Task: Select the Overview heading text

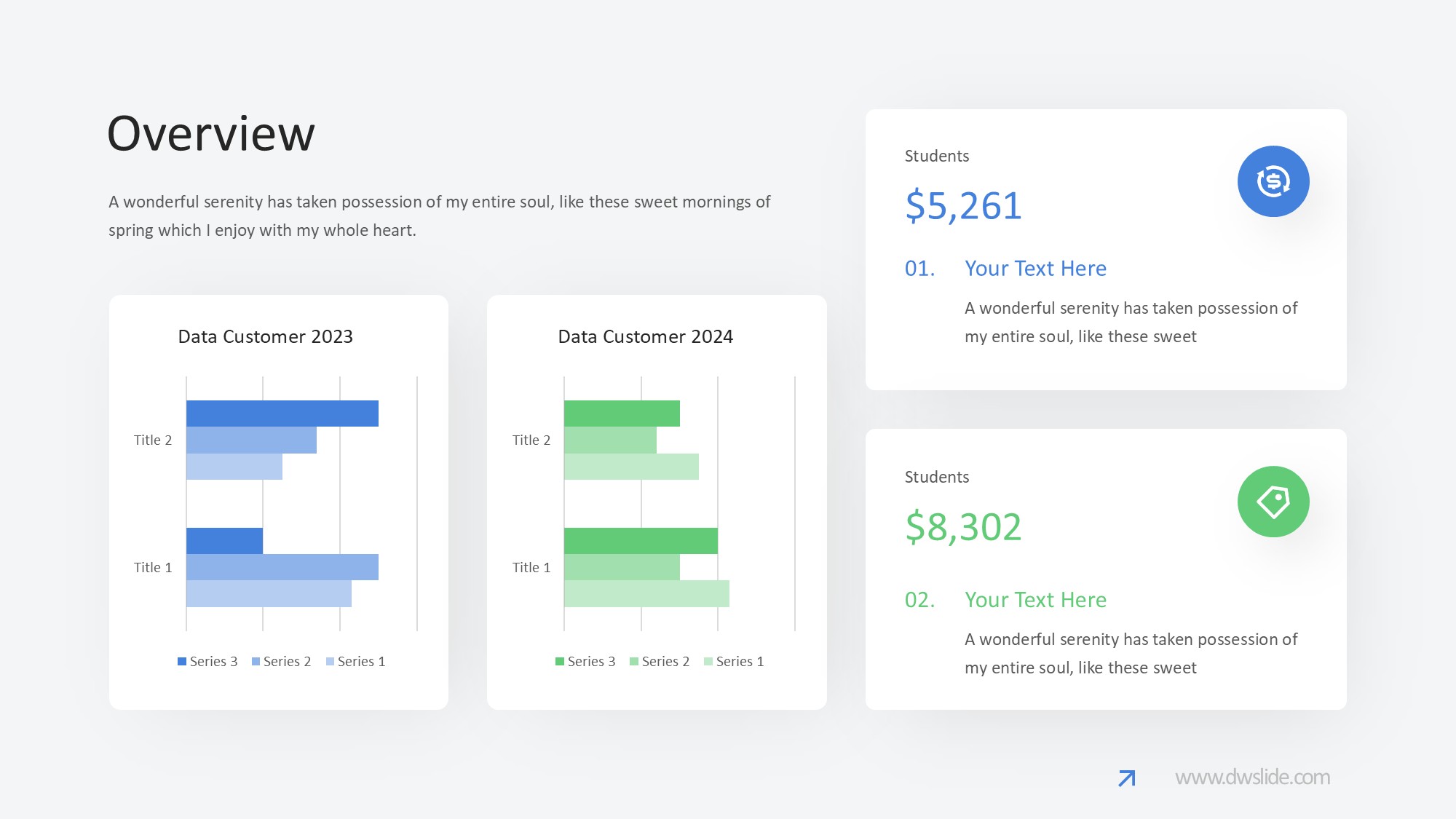Action: [x=211, y=134]
